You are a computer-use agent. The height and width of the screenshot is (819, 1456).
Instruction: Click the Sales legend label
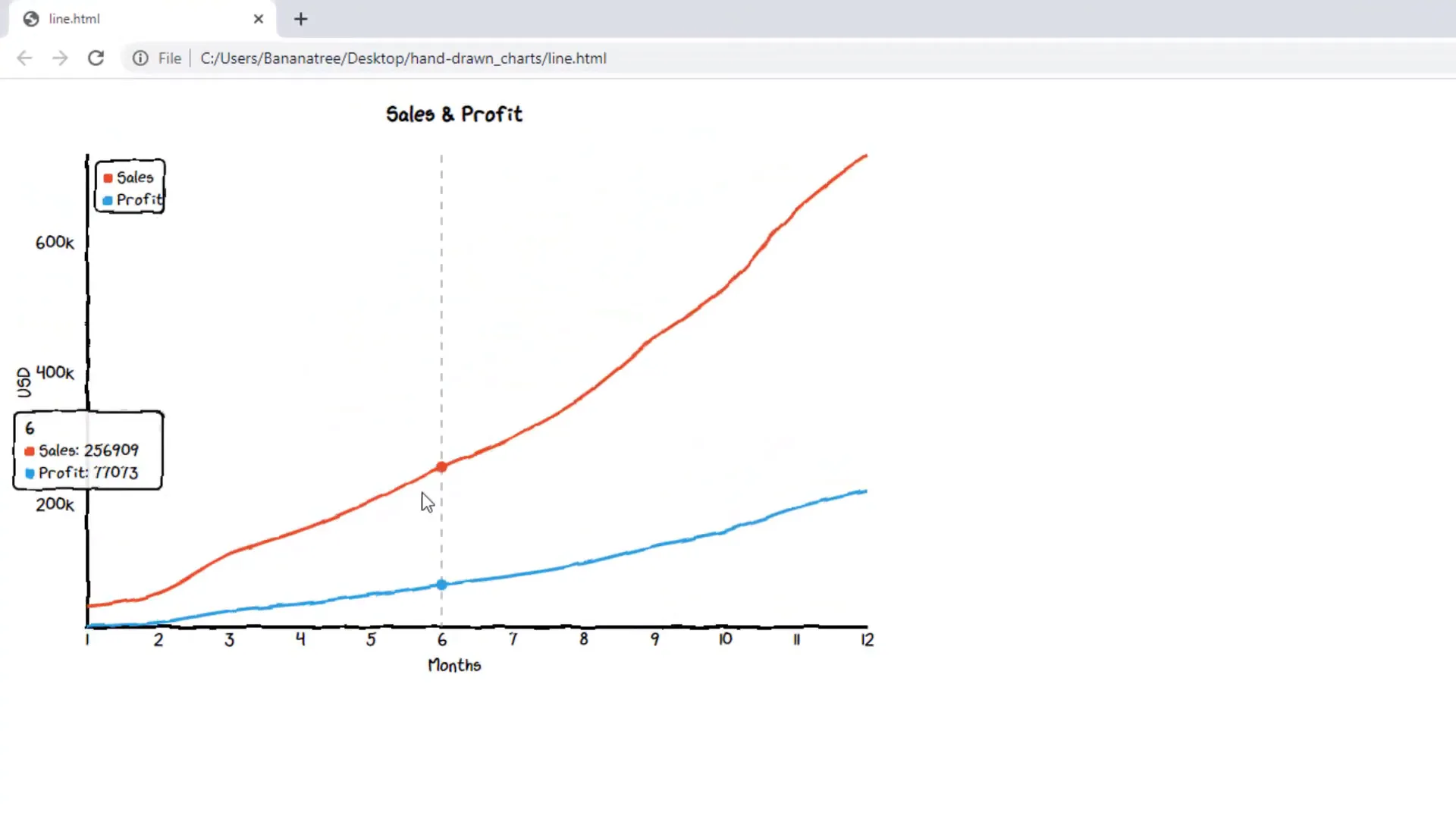(135, 177)
